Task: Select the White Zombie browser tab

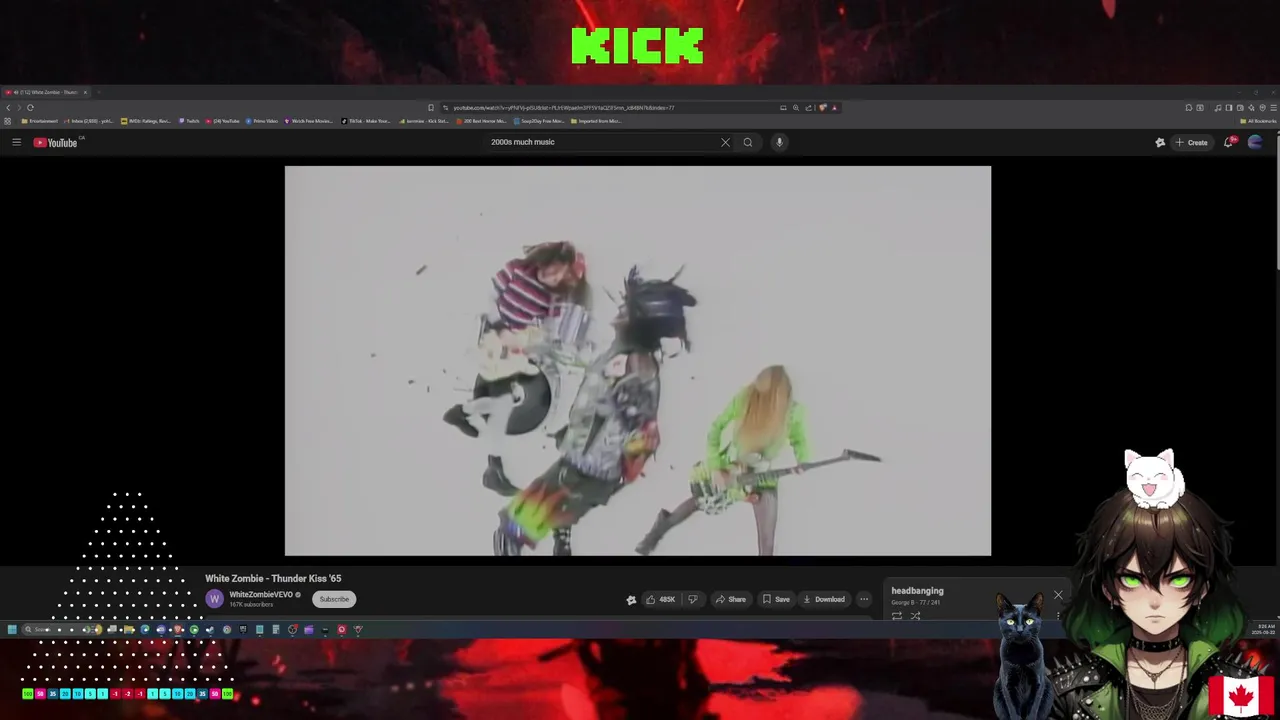Action: (45, 92)
